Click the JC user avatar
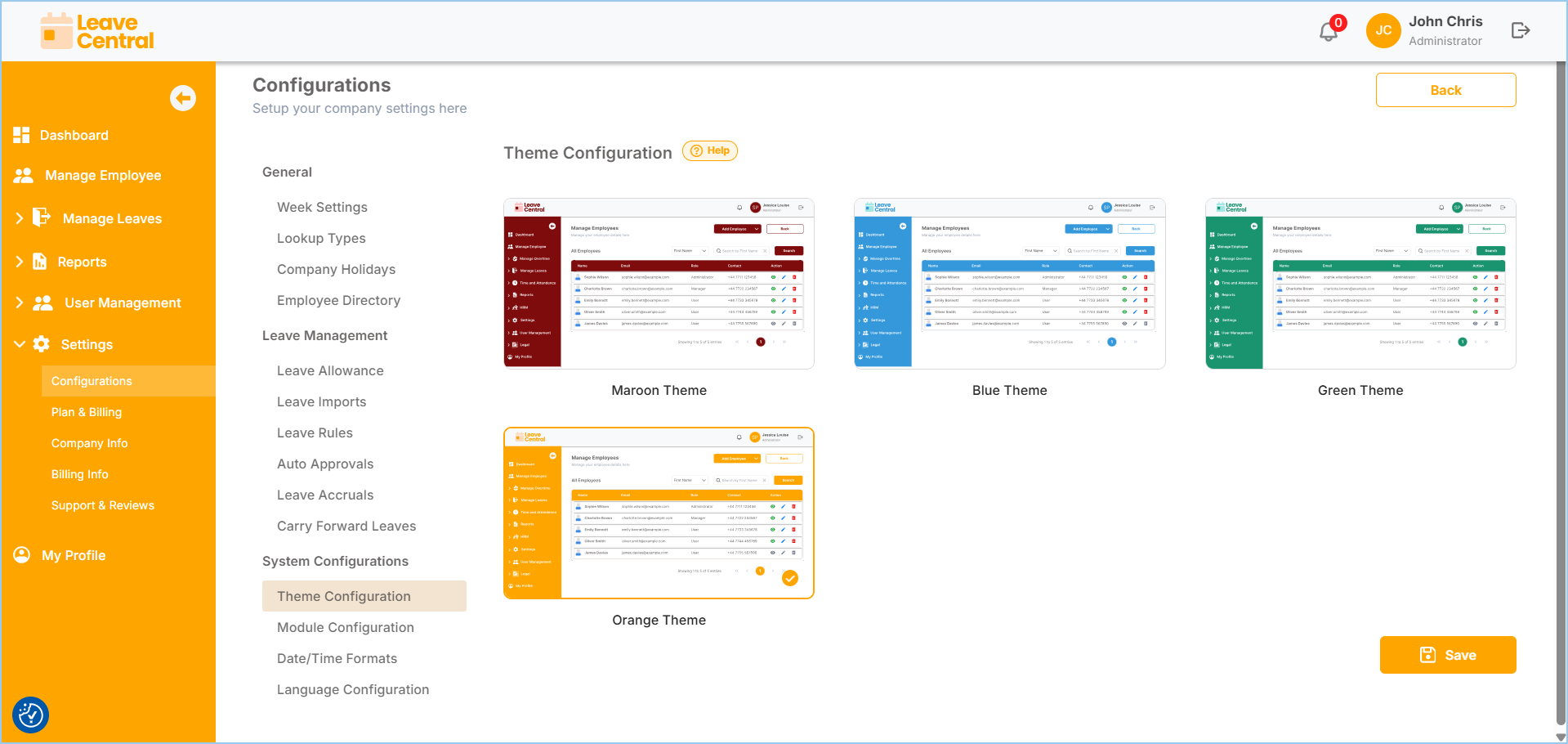1568x744 pixels. [x=1383, y=31]
